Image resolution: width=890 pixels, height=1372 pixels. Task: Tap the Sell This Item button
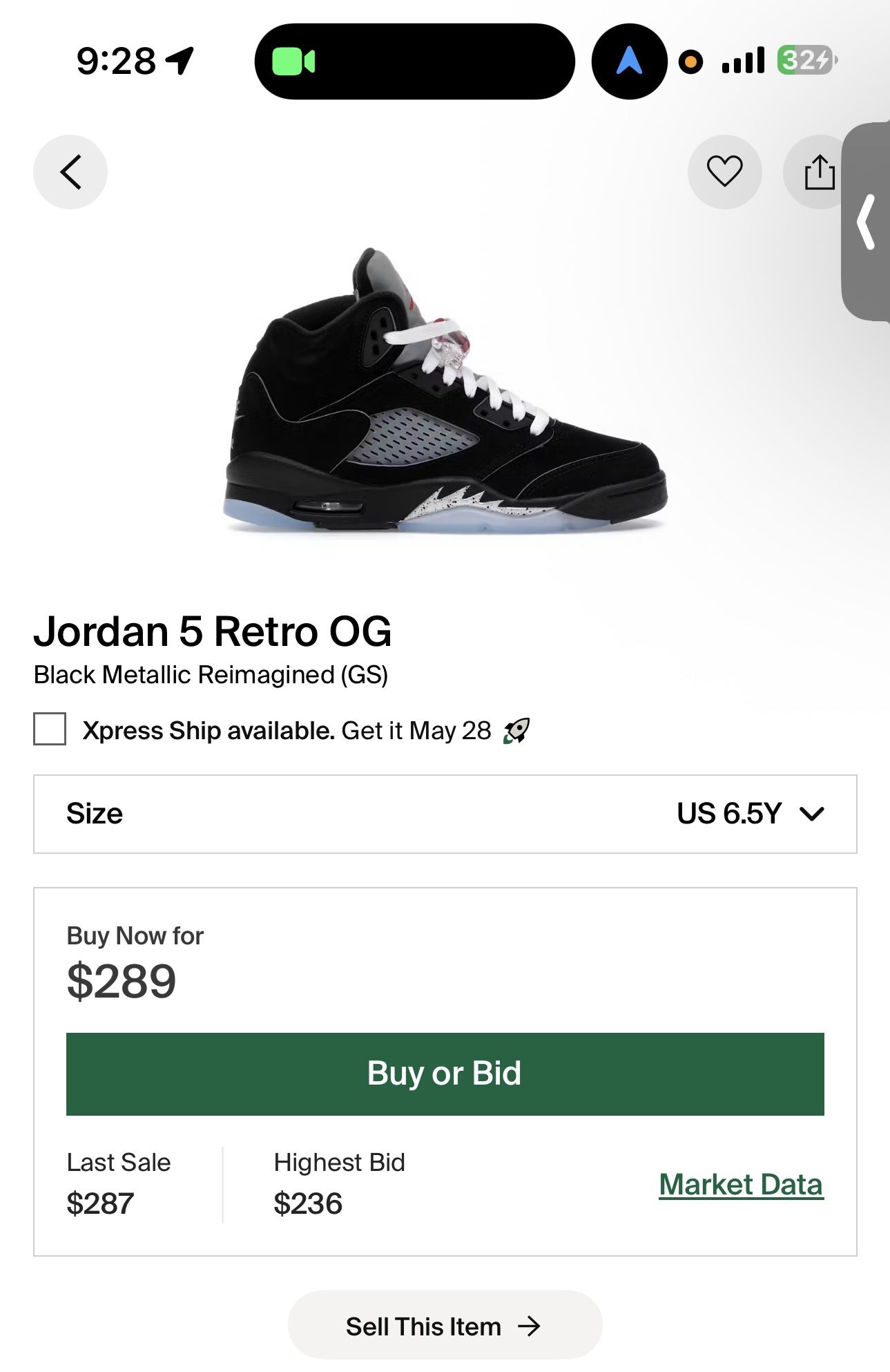click(445, 1326)
